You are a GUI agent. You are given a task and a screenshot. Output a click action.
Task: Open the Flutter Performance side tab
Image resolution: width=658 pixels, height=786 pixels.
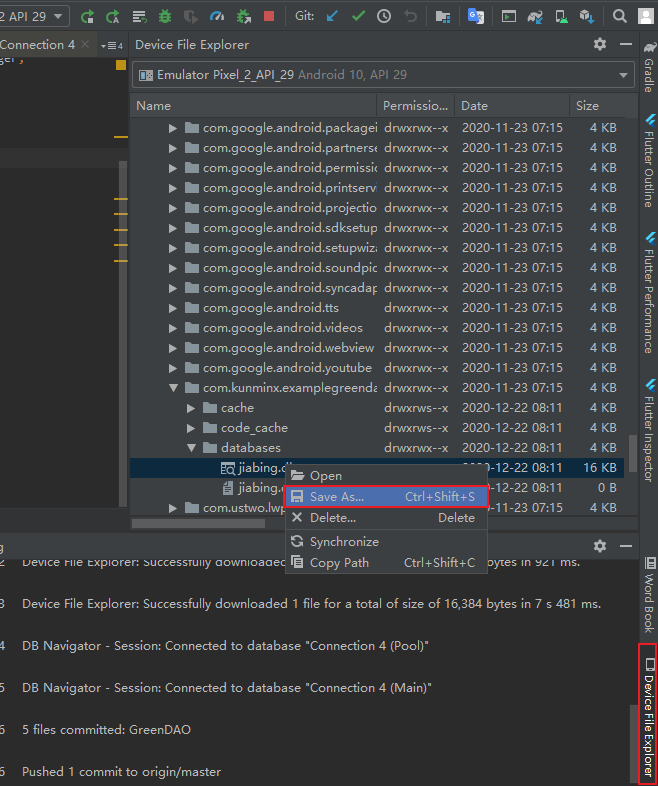click(x=649, y=293)
